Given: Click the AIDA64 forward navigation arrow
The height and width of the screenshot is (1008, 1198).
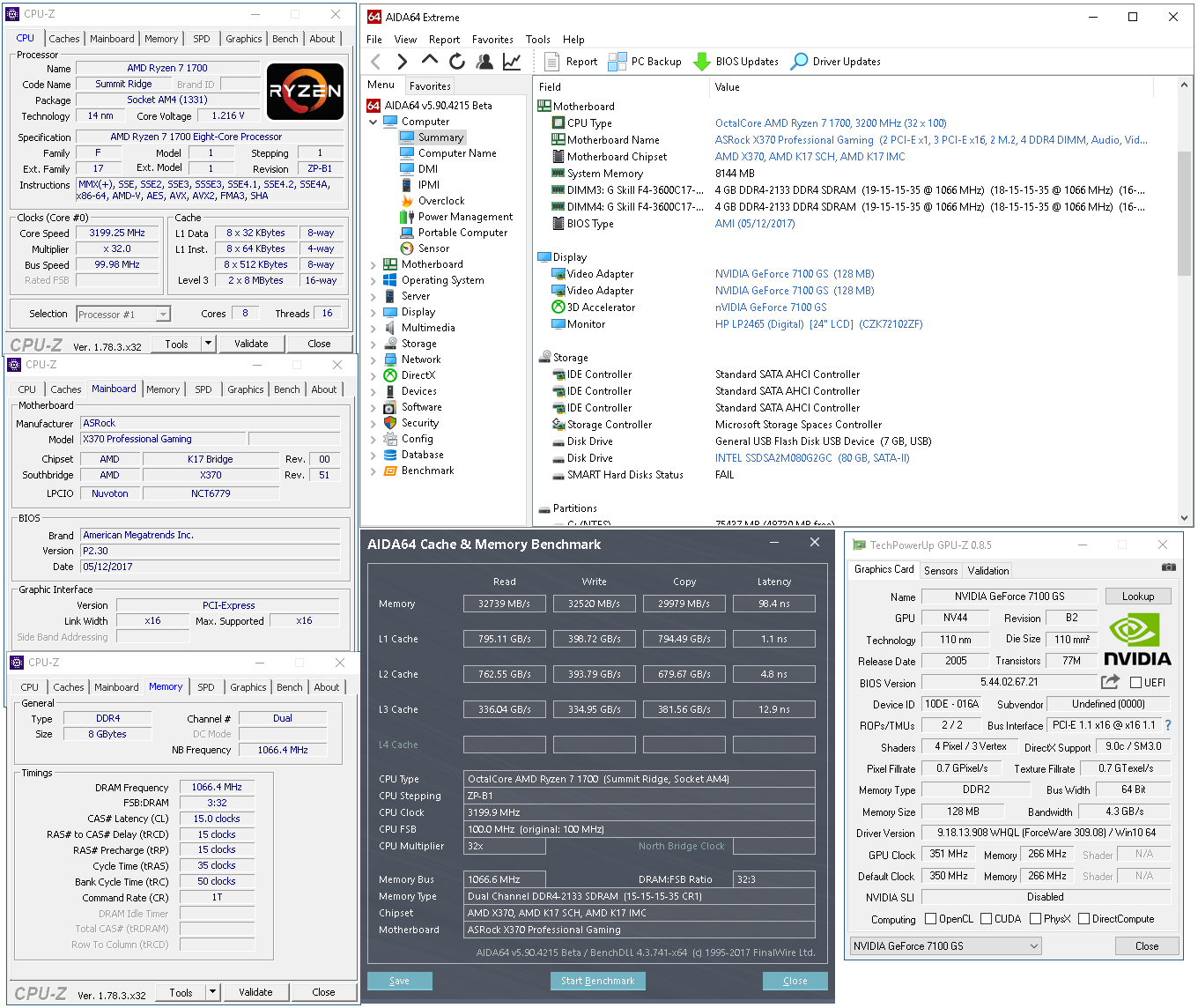Looking at the screenshot, I should tap(403, 62).
